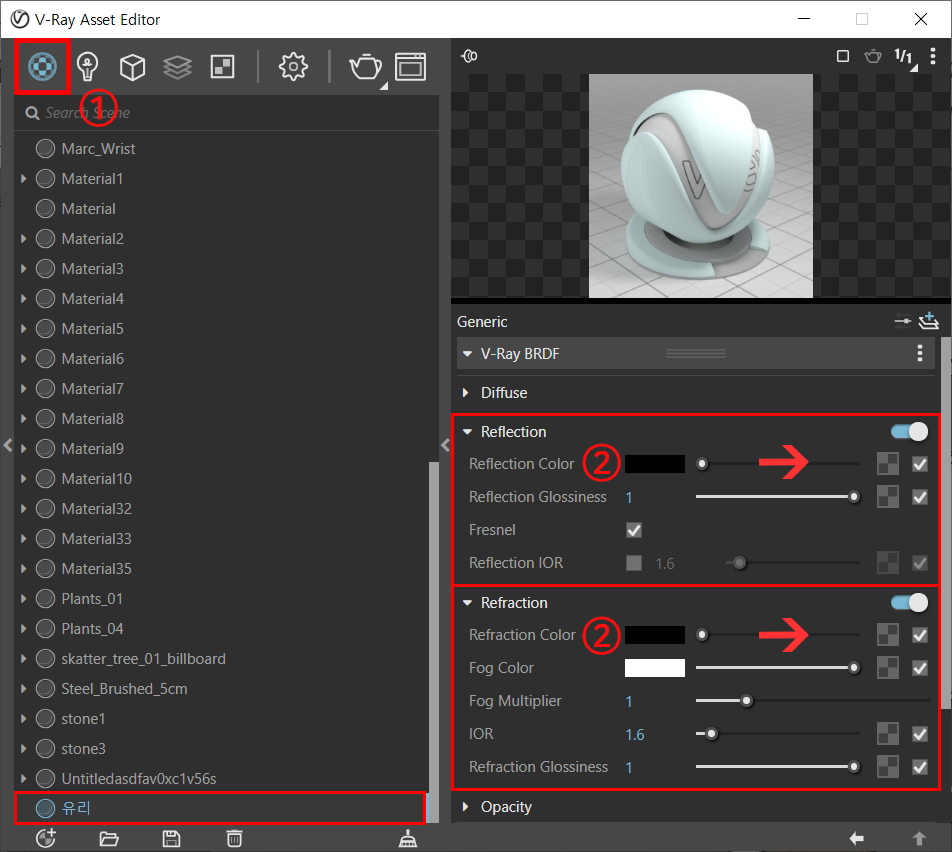The height and width of the screenshot is (852, 952).
Task: Collapse the Refraction section
Action: (467, 602)
